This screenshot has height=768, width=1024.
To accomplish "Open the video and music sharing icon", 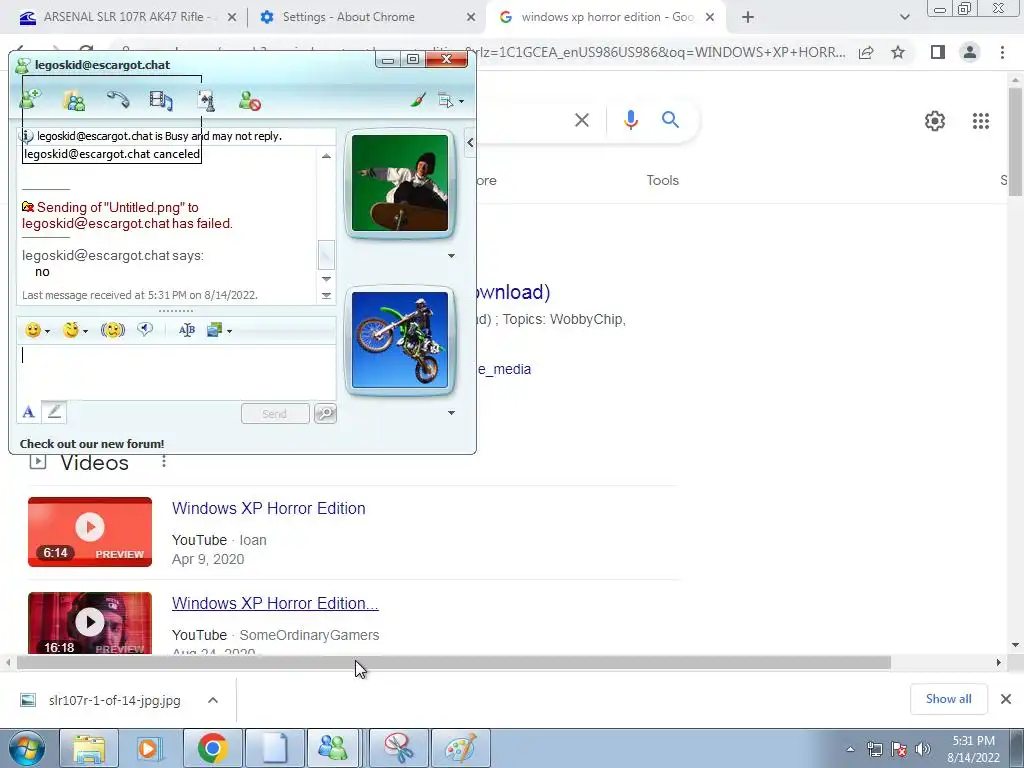I will (x=161, y=101).
